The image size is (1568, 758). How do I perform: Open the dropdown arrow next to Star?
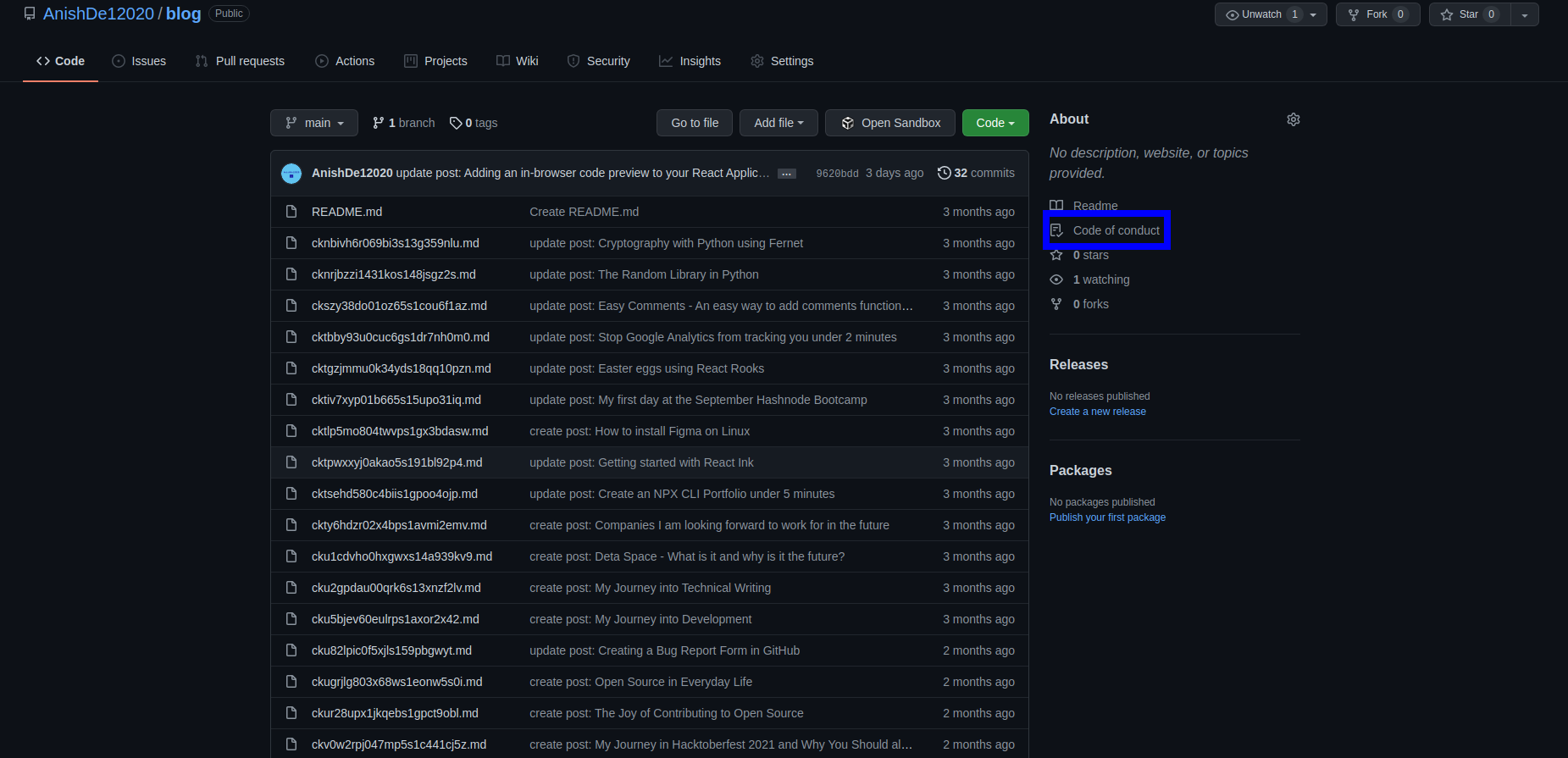pyautogui.click(x=1525, y=14)
